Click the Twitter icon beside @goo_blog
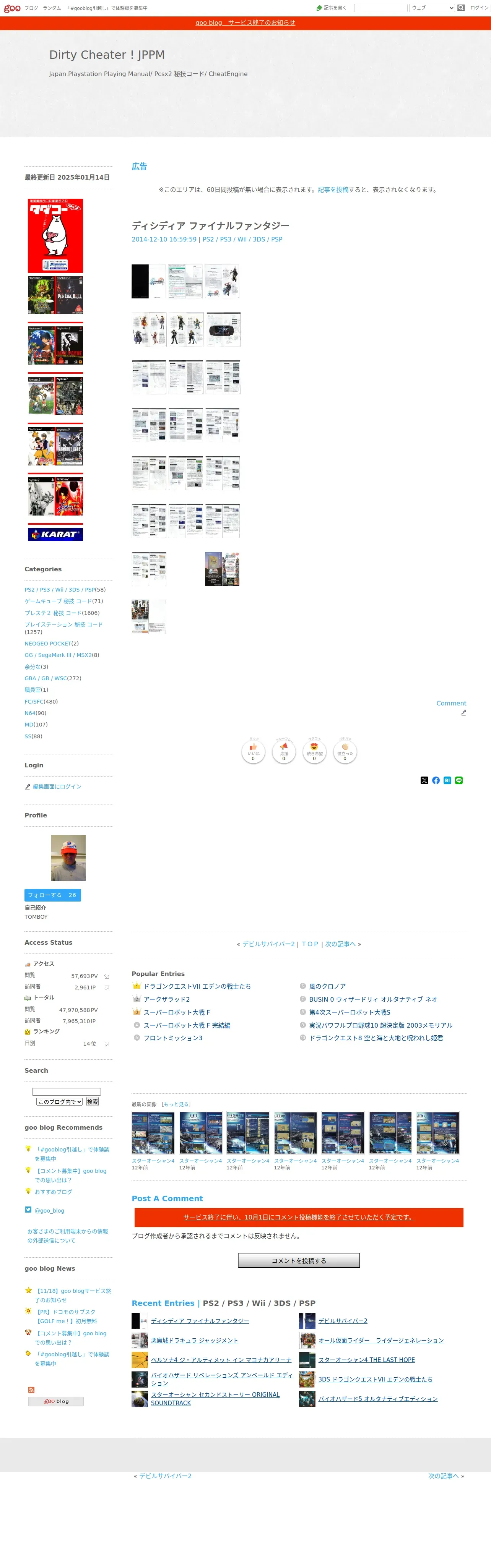The height and width of the screenshot is (1568, 491). coord(28,1210)
